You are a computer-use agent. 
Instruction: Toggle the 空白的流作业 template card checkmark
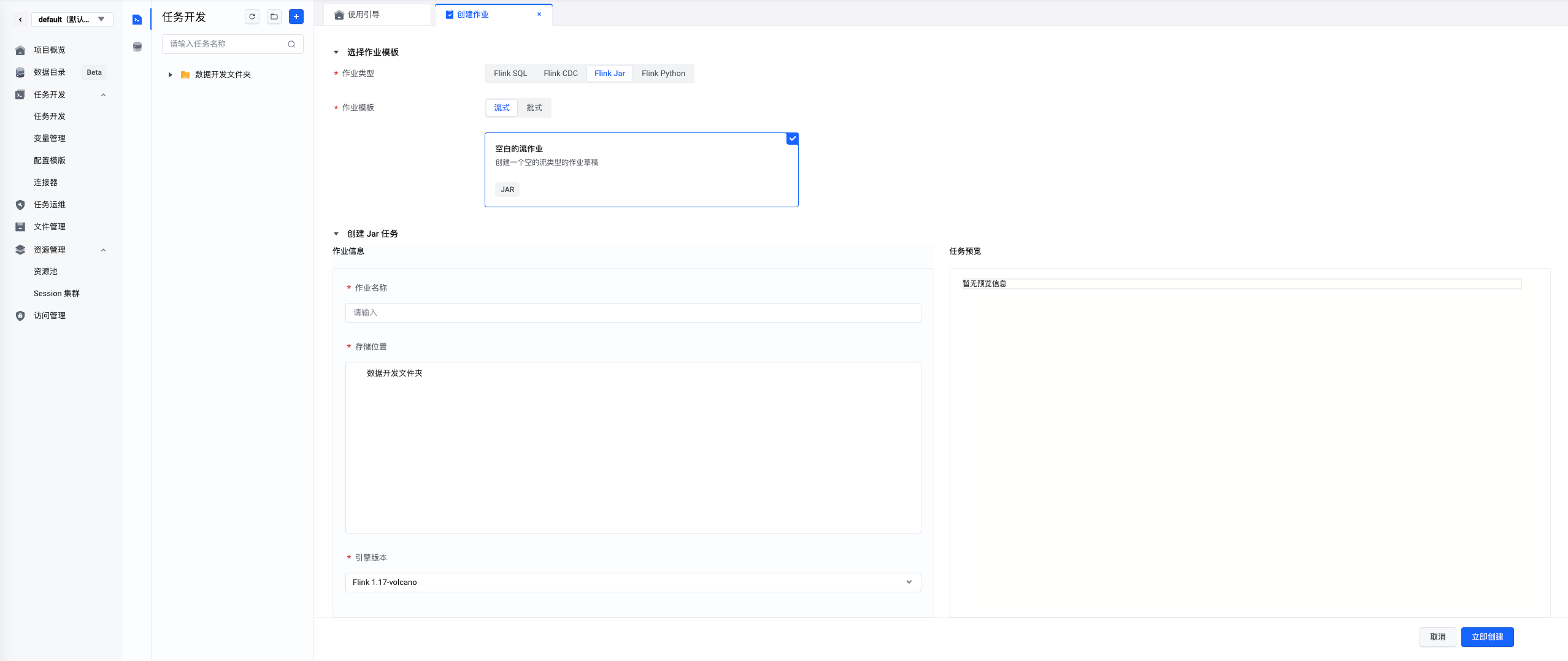pyautogui.click(x=792, y=139)
